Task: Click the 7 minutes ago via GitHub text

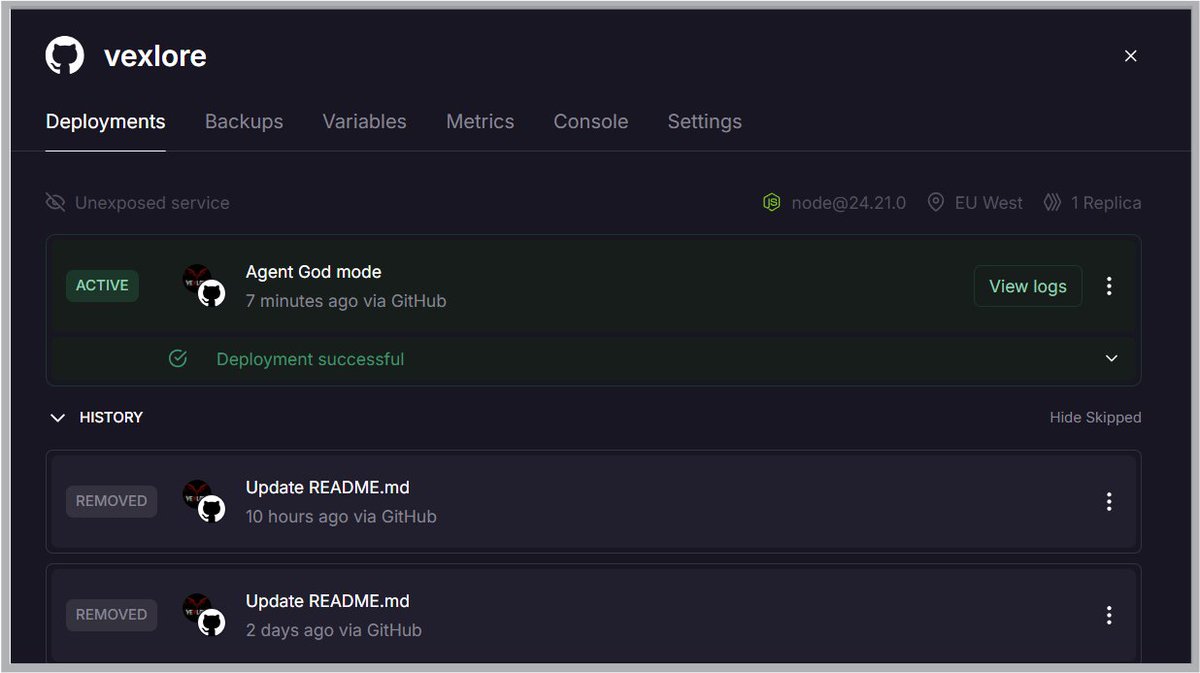Action: pyautogui.click(x=346, y=301)
